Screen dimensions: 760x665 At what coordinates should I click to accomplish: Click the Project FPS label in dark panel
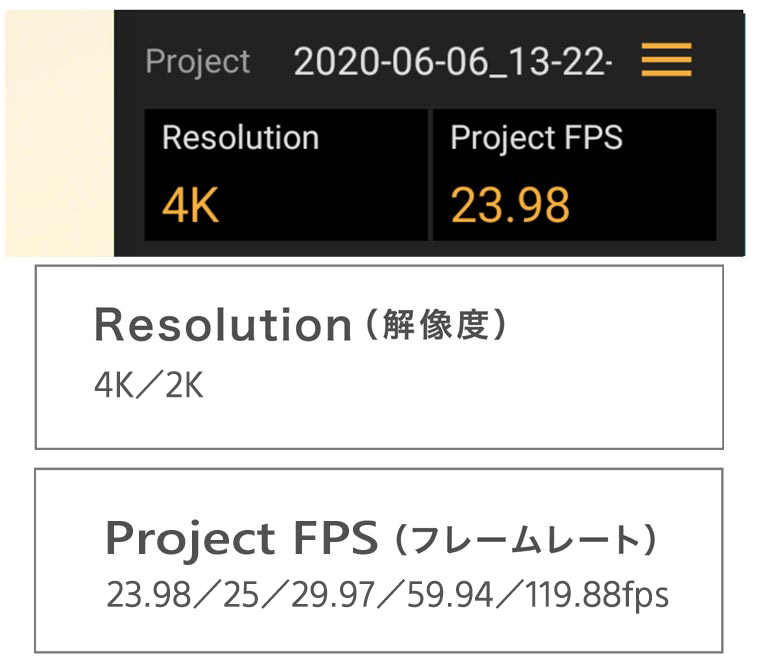(x=536, y=137)
